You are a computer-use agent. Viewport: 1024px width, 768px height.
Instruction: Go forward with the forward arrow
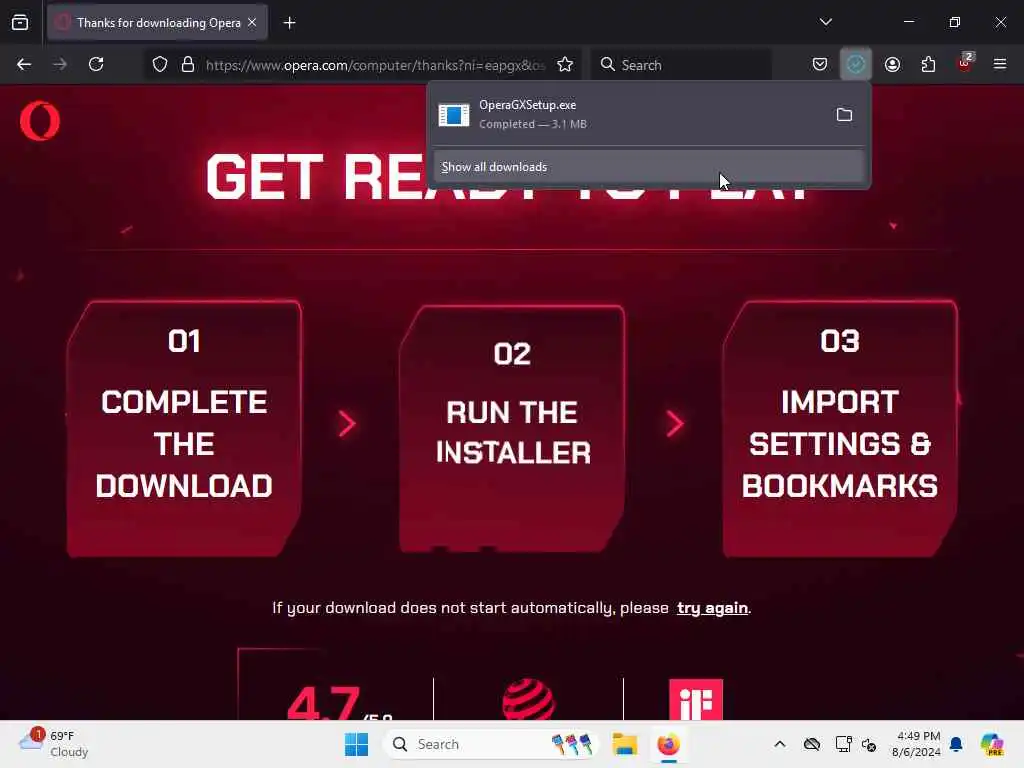tap(60, 64)
